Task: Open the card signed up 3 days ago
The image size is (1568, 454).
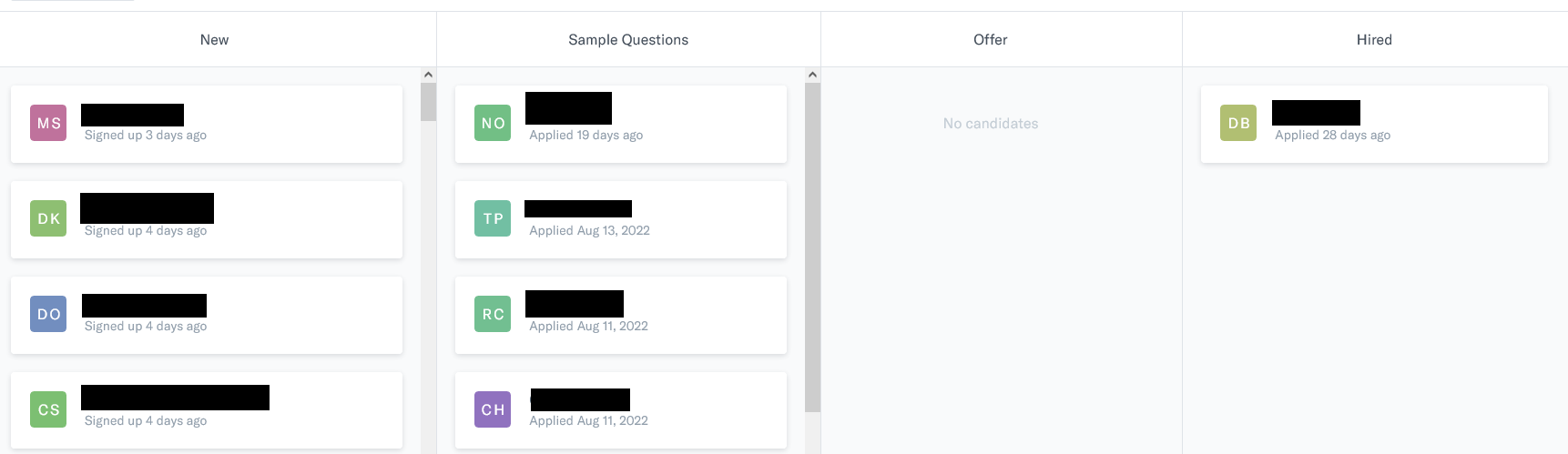Action: [273, 125]
